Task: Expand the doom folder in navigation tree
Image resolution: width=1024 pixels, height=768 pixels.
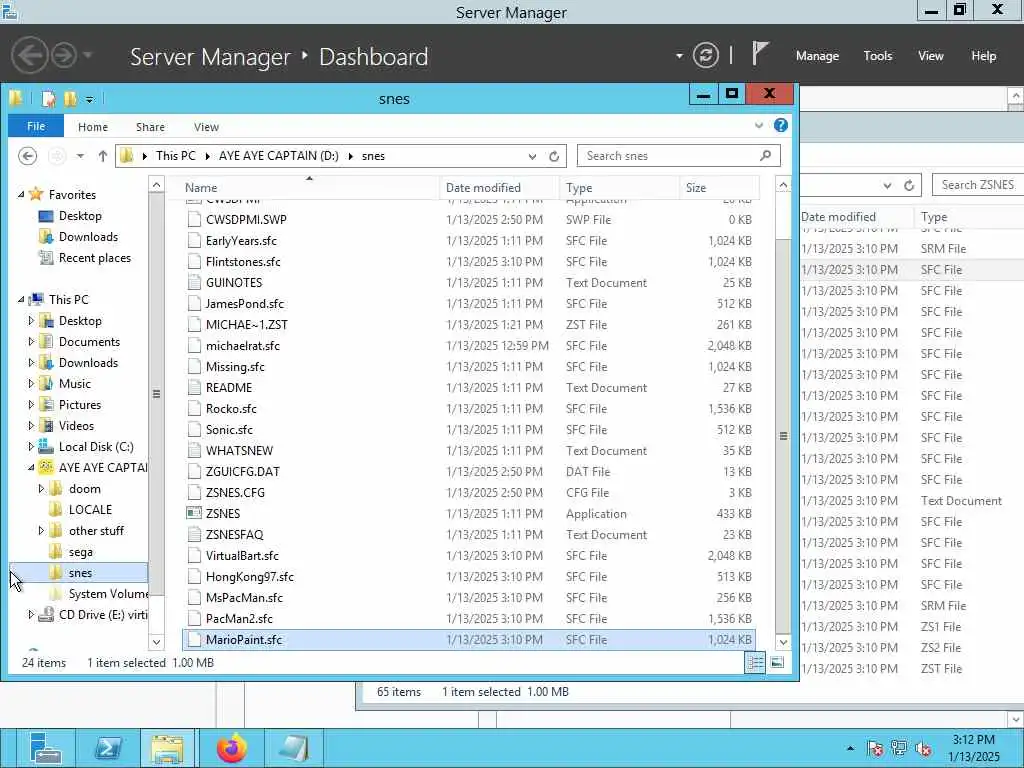Action: 41,488
